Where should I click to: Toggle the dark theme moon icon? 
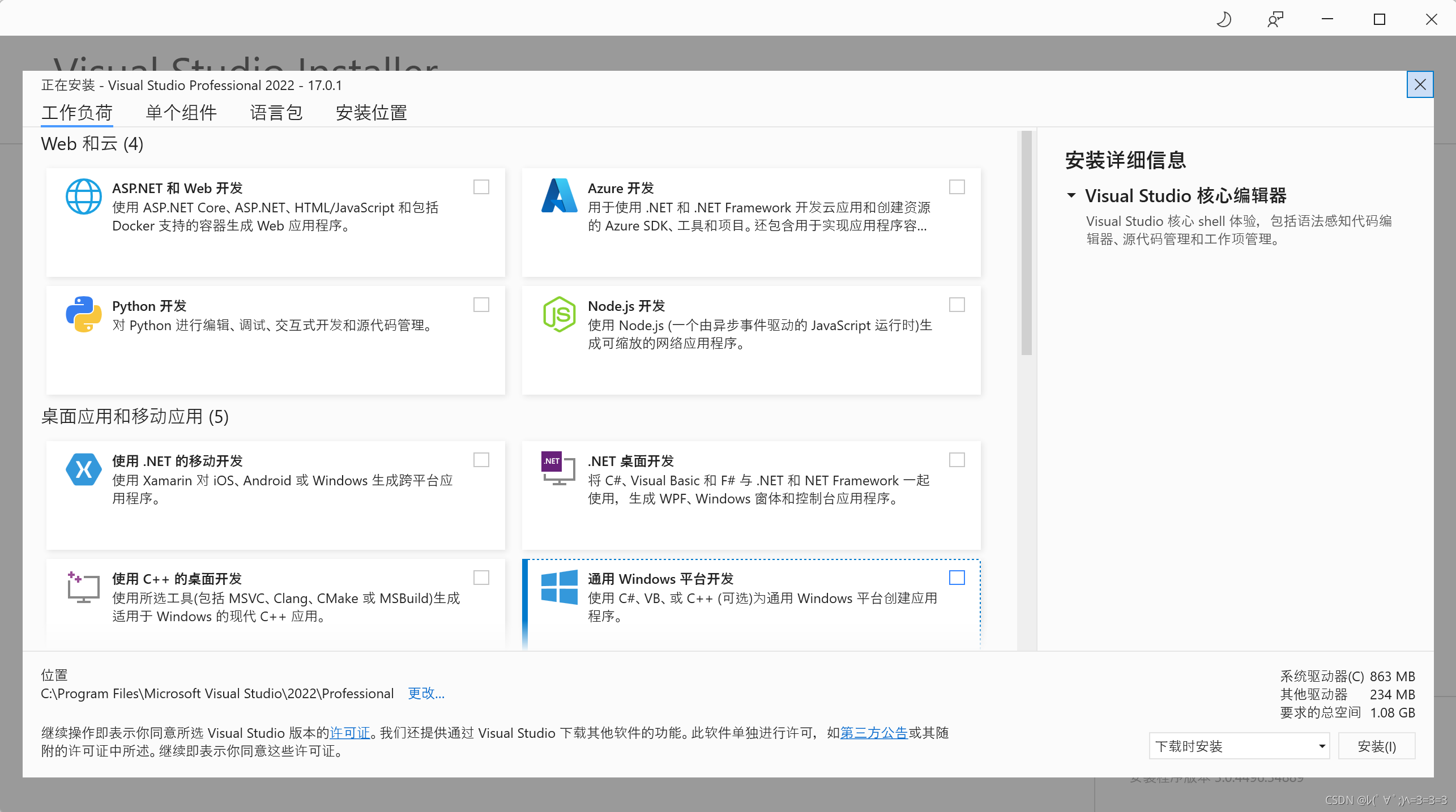pyautogui.click(x=1224, y=19)
